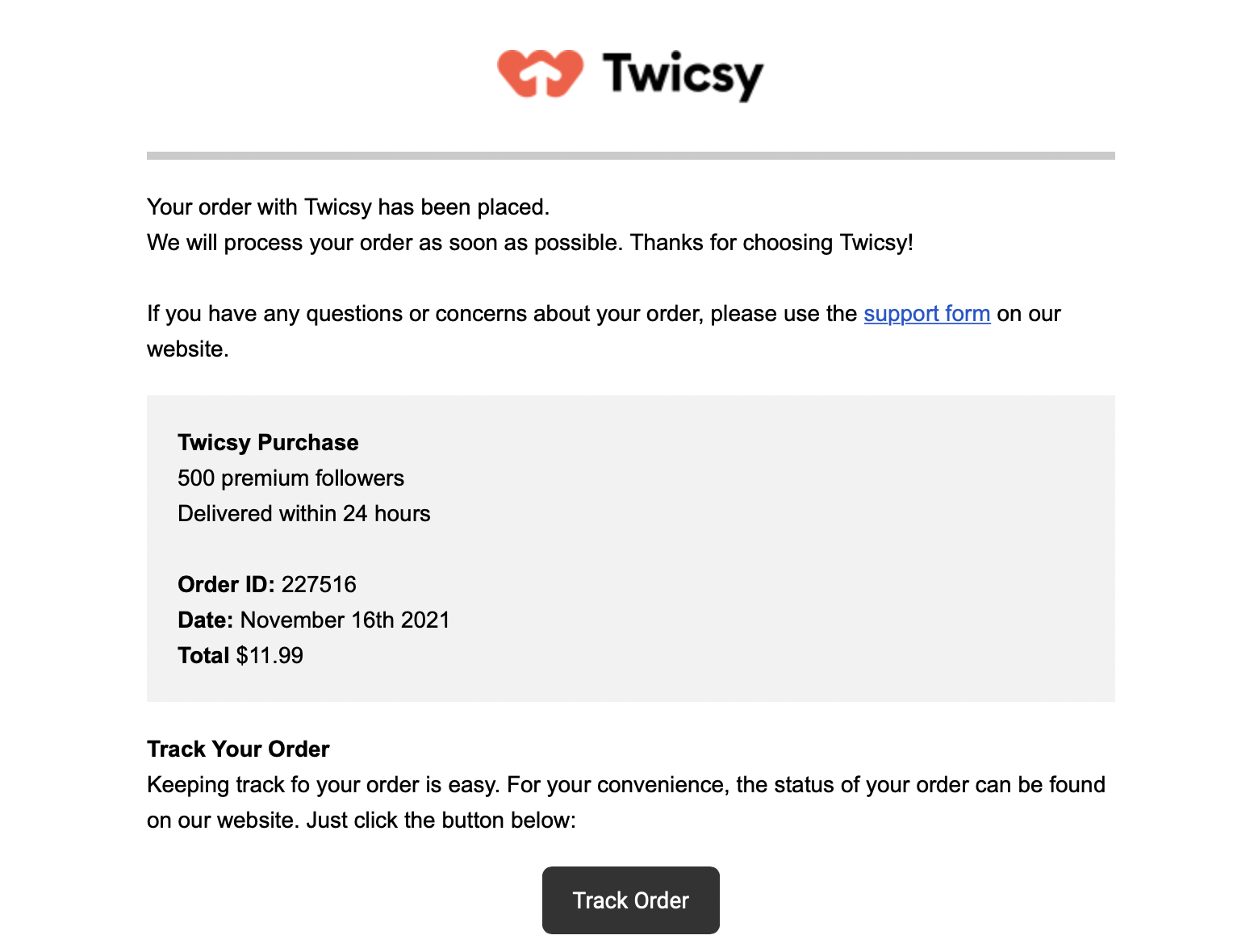This screenshot has width=1254, height=952.
Task: Click the word "website." below the support link
Action: (188, 349)
